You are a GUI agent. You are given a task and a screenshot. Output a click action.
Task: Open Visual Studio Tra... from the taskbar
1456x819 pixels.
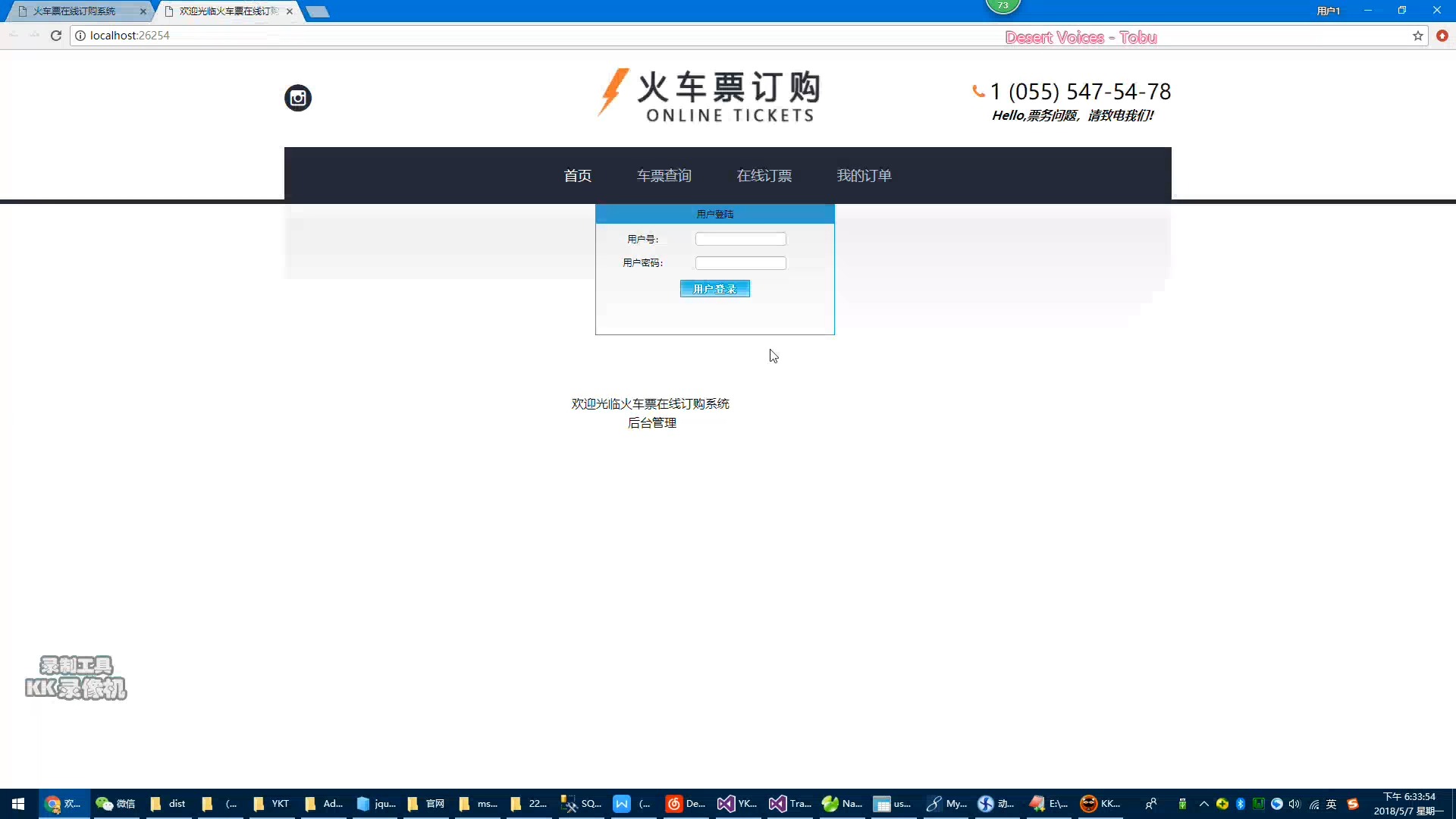click(789, 804)
